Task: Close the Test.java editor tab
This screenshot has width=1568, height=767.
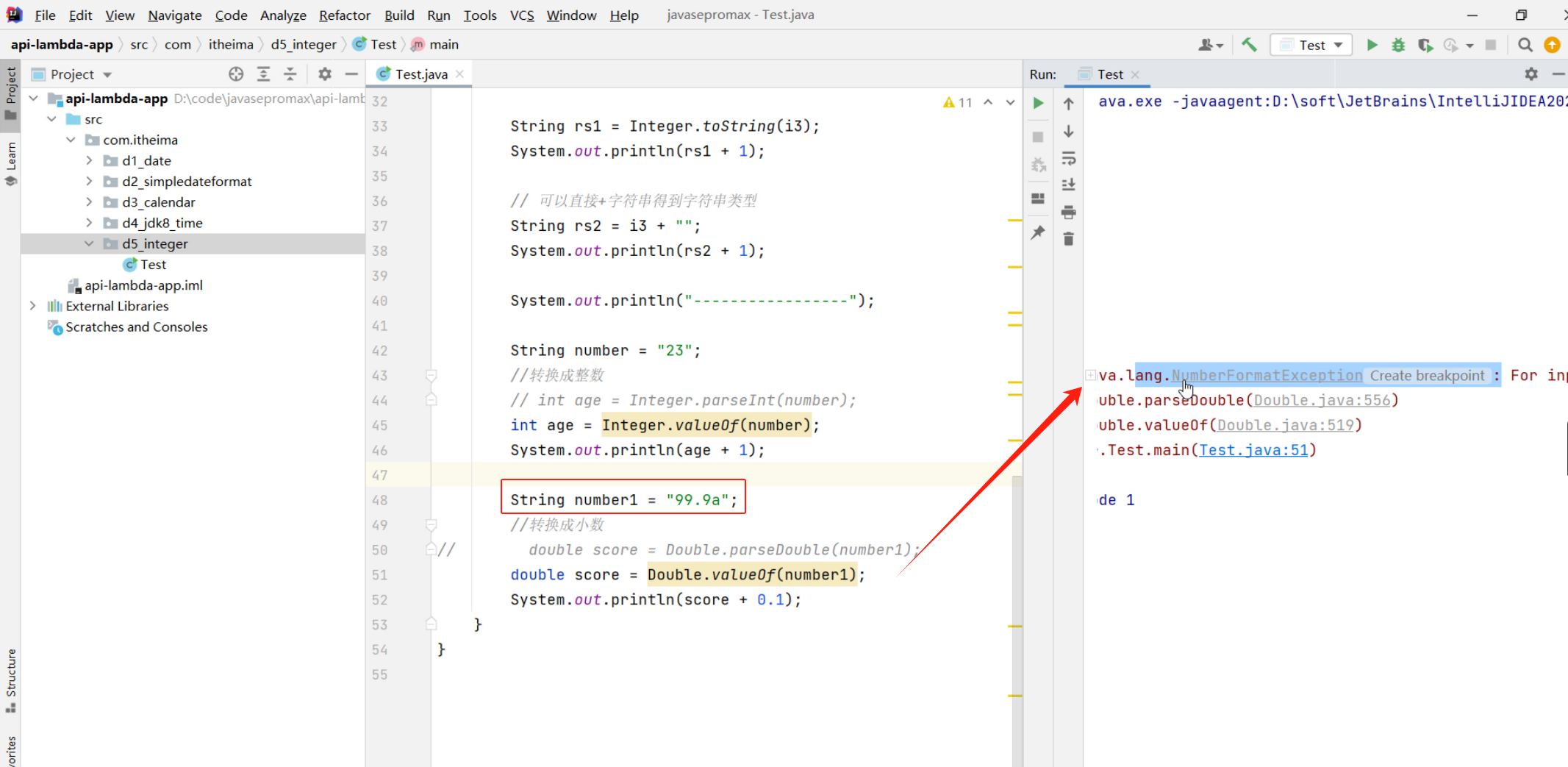Action: (x=459, y=74)
